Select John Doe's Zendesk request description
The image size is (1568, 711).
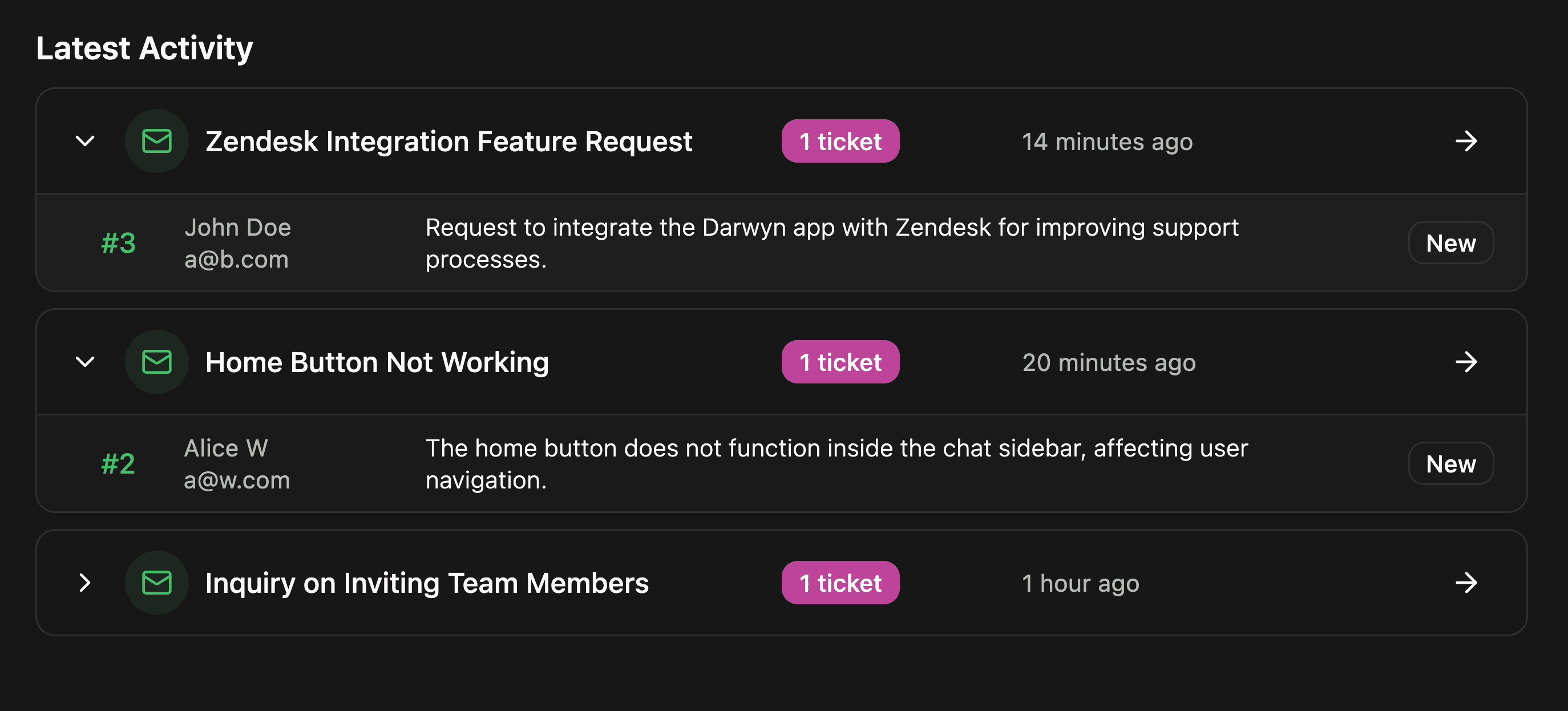pos(831,244)
